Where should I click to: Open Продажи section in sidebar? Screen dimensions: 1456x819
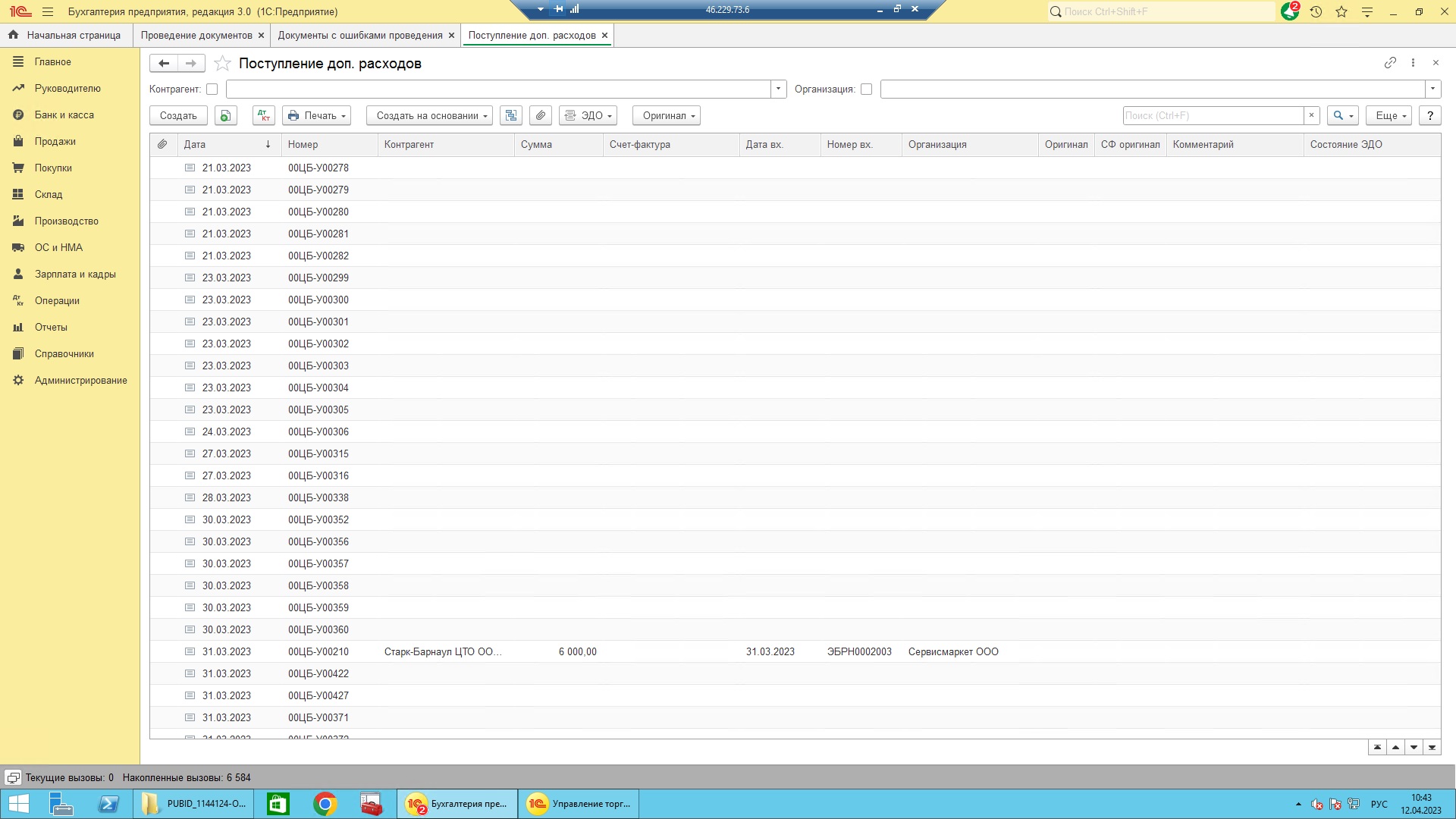click(x=55, y=142)
